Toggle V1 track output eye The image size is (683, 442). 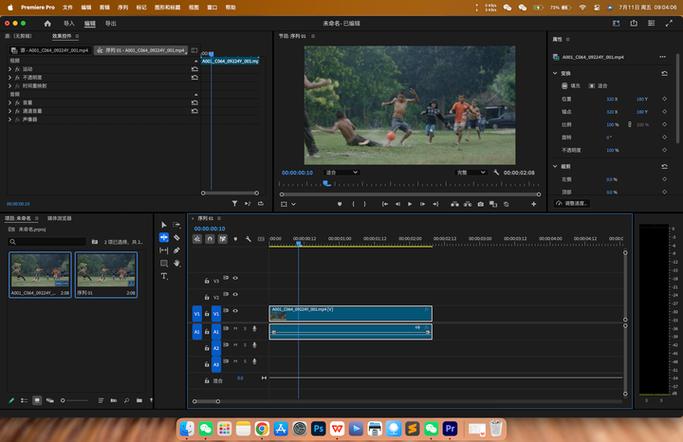pos(235,311)
